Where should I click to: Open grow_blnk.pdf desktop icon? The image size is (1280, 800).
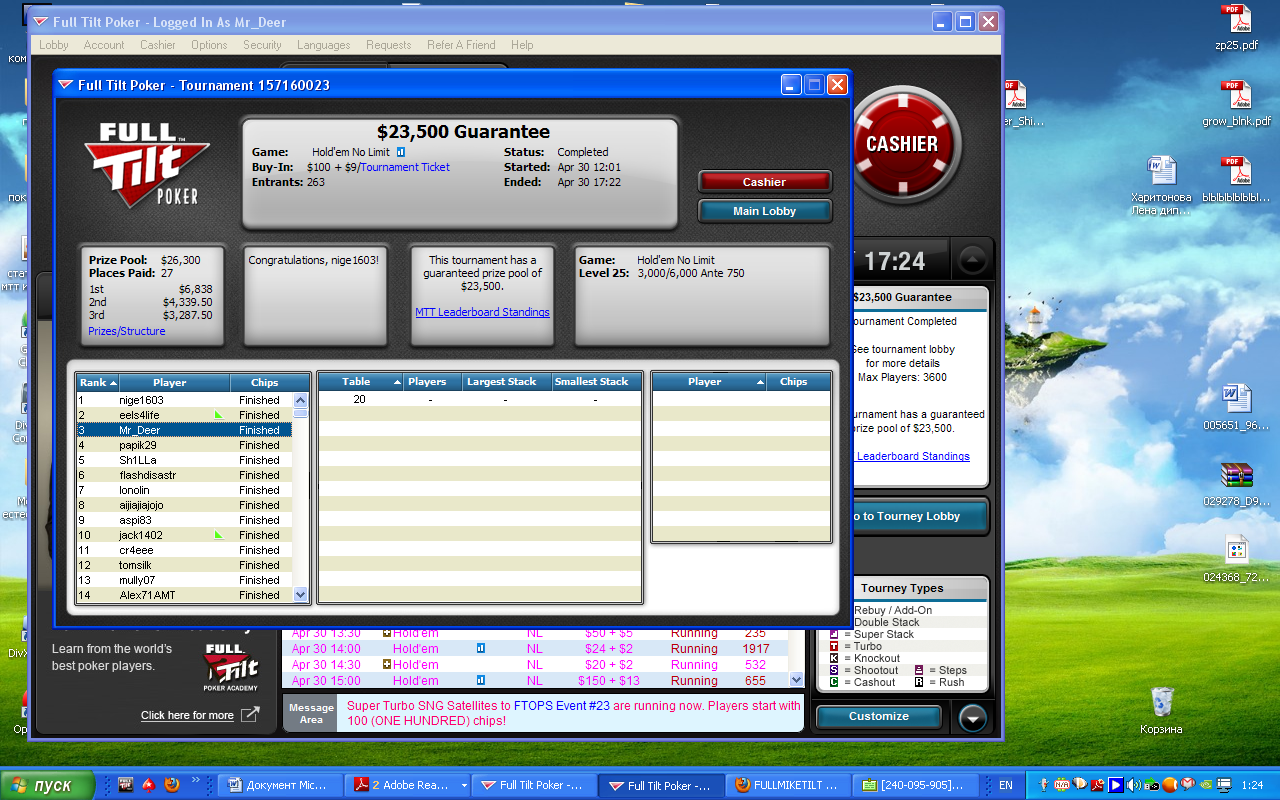[x=1237, y=103]
